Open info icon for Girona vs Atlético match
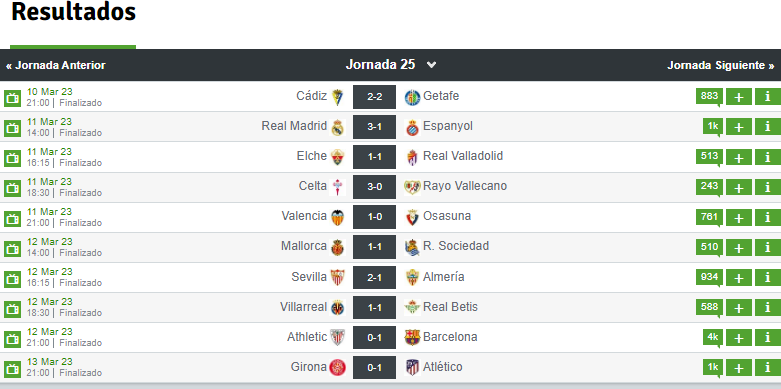Screen dimensions: 781x389 768,368
